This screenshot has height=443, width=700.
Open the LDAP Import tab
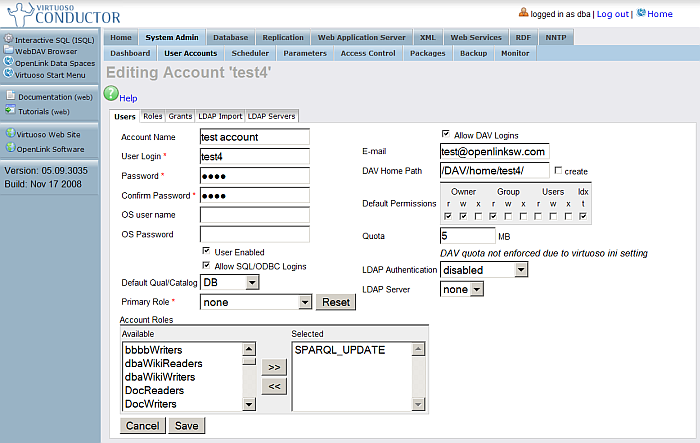tap(220, 116)
